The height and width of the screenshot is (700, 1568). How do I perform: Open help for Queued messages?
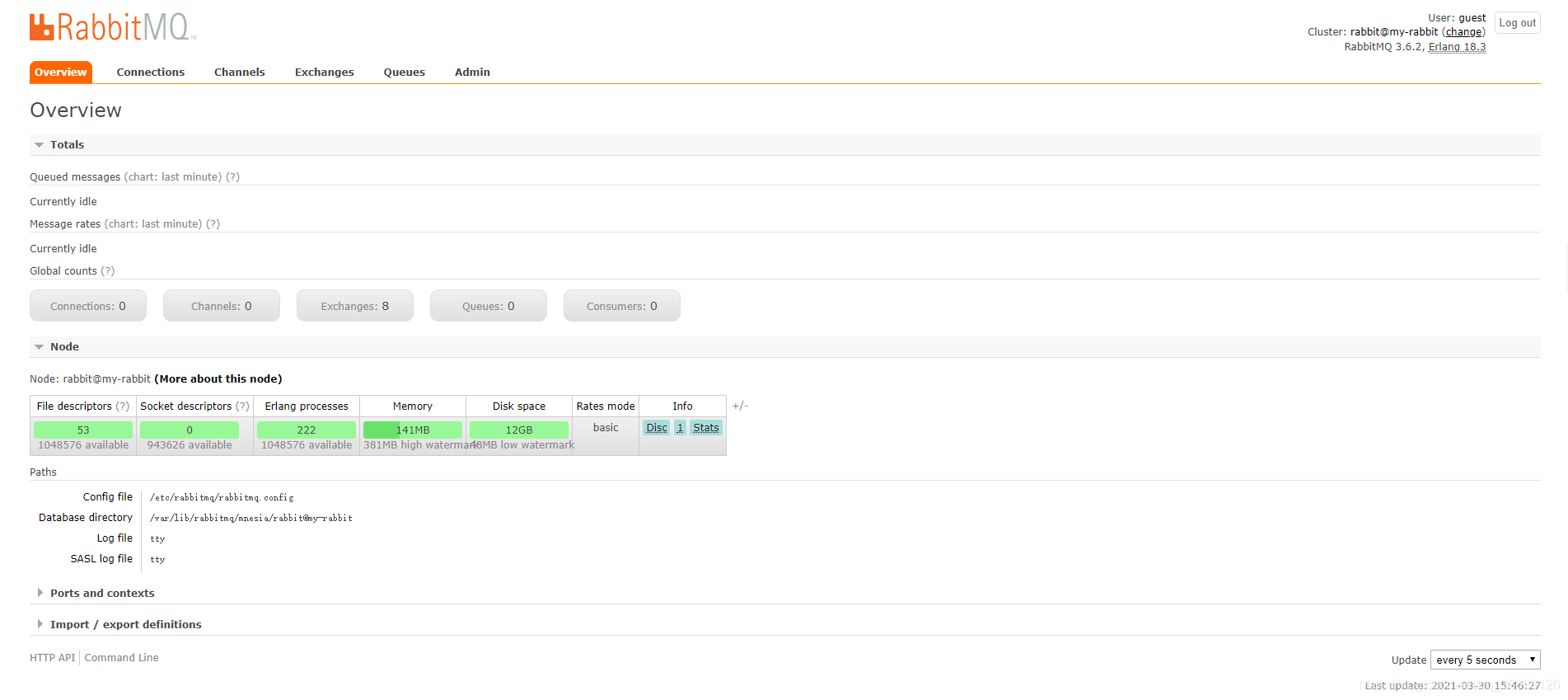tap(233, 177)
